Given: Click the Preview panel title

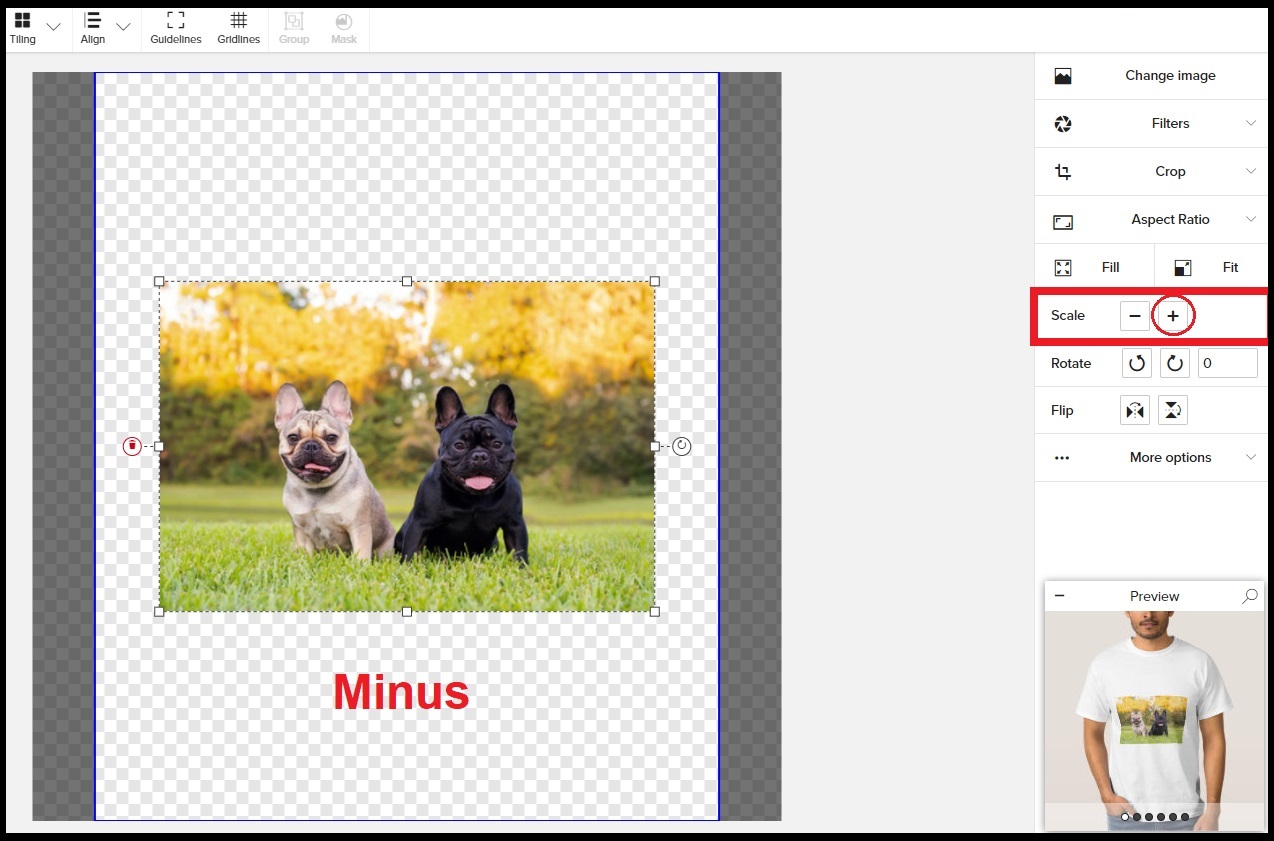Looking at the screenshot, I should point(1155,596).
